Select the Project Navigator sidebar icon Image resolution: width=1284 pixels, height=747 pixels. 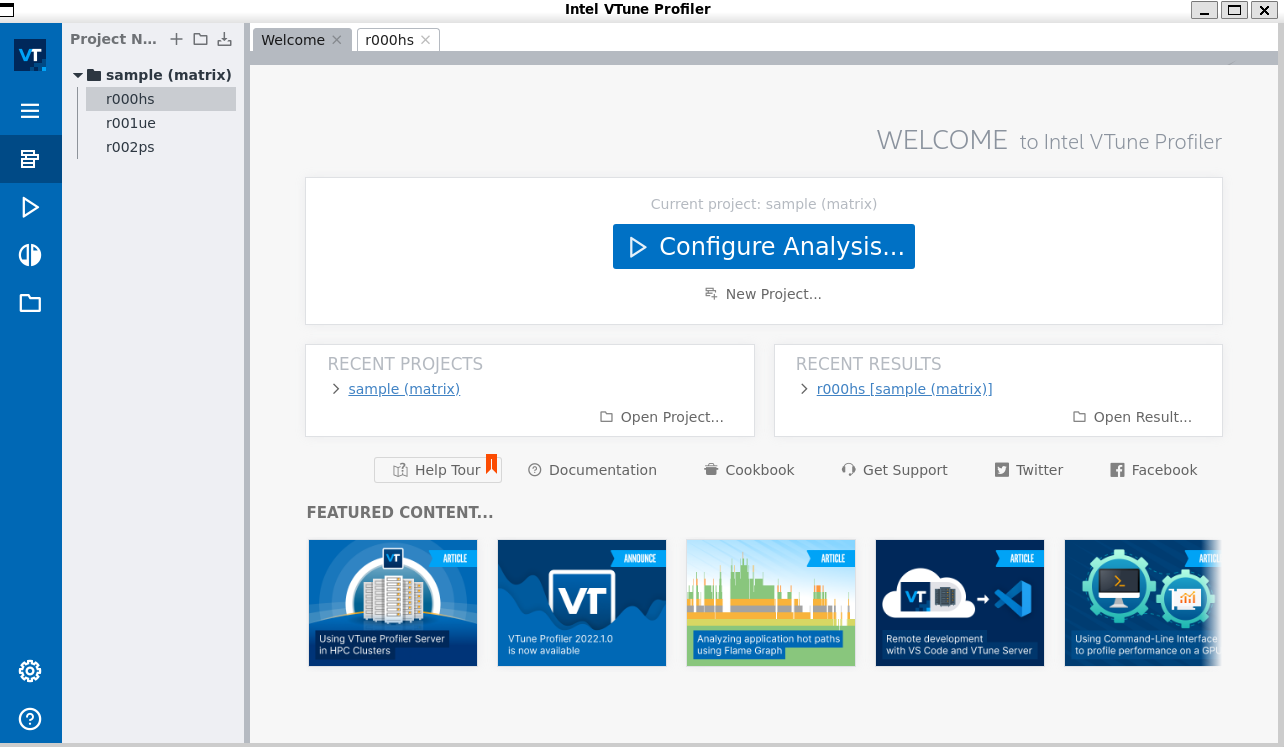coord(30,159)
